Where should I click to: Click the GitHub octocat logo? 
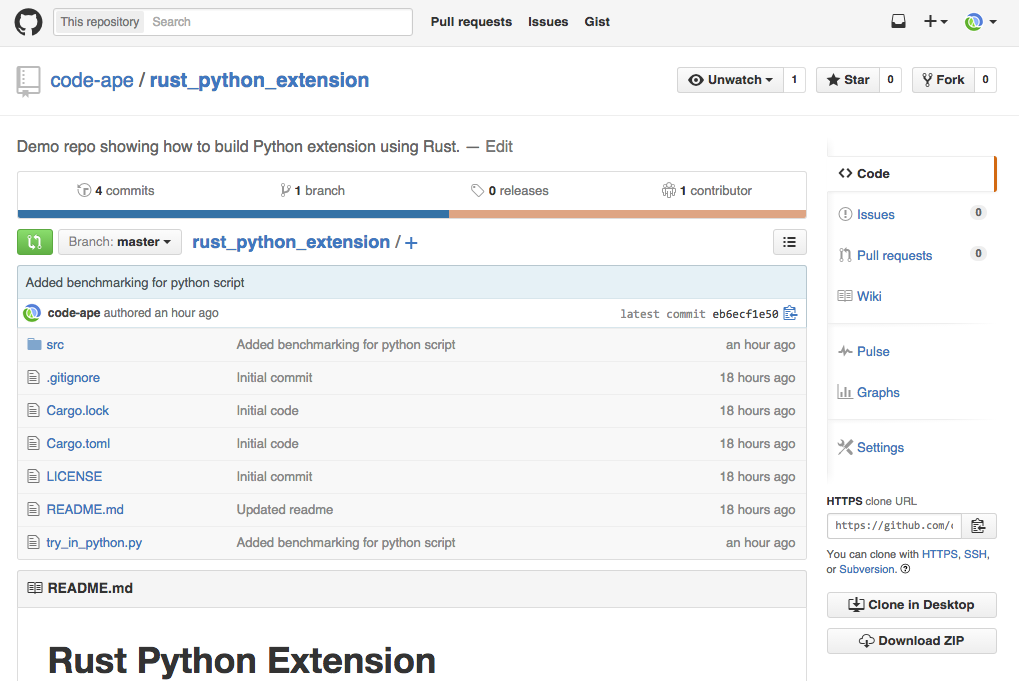click(x=28, y=22)
